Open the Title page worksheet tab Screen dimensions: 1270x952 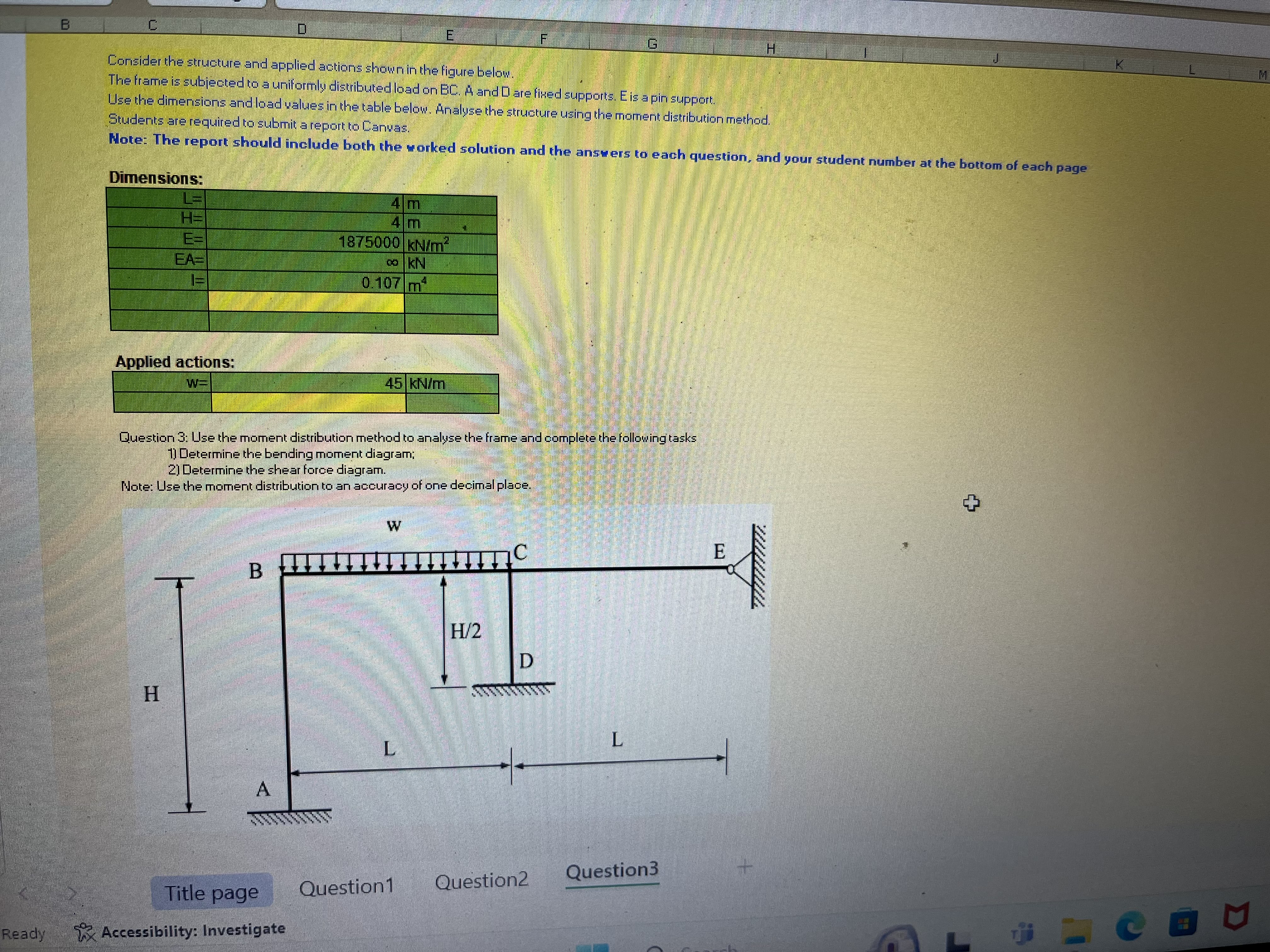[x=211, y=893]
